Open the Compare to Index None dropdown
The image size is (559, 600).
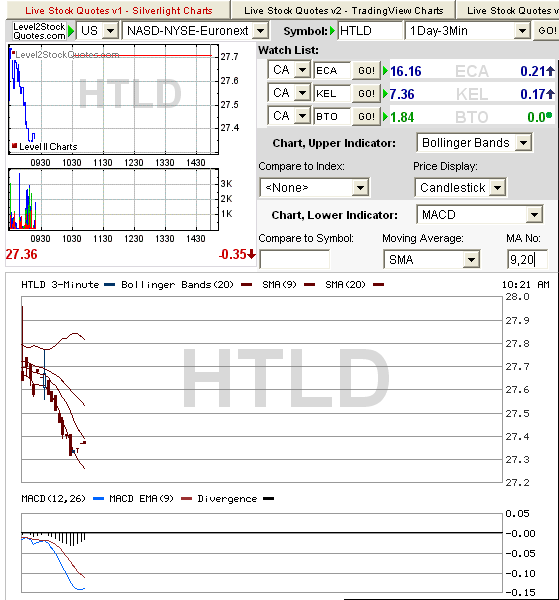(314, 188)
